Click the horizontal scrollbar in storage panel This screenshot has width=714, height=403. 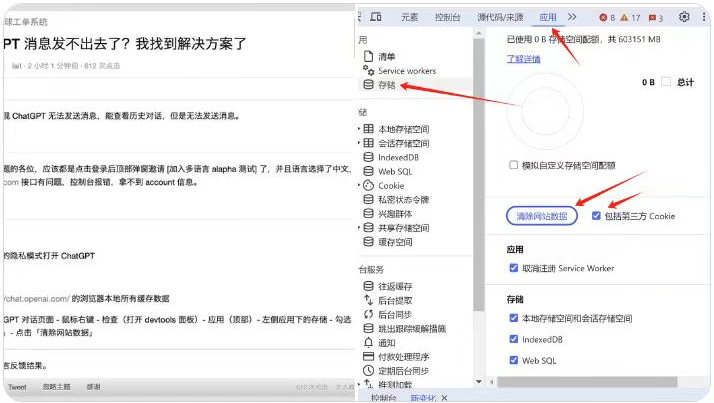pyautogui.click(x=586, y=382)
